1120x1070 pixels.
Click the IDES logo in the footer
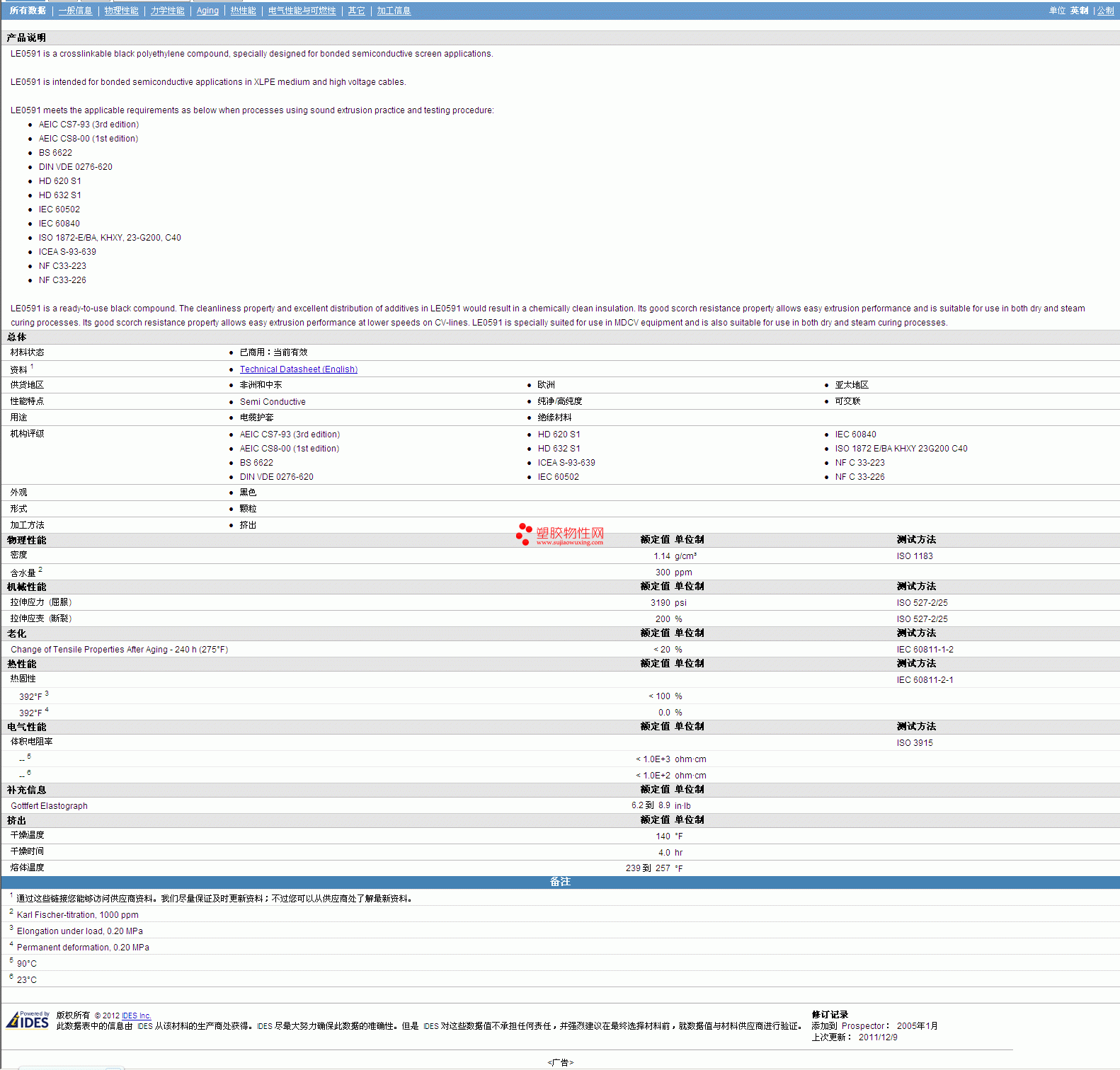(28, 1020)
